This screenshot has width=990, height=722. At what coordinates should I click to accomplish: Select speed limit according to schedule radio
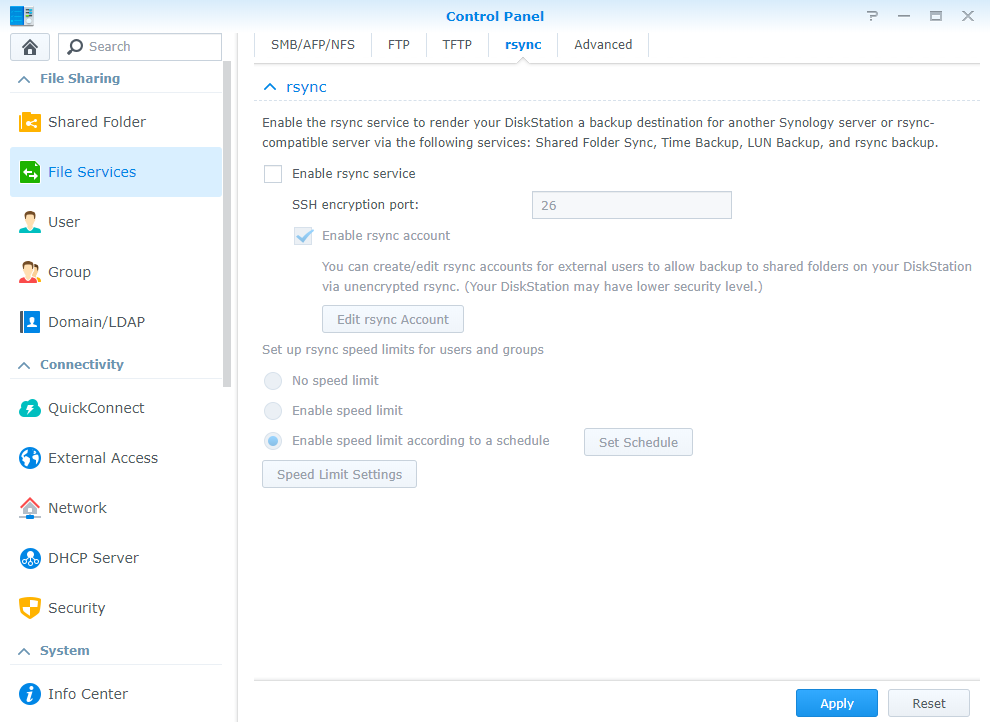[x=273, y=441]
